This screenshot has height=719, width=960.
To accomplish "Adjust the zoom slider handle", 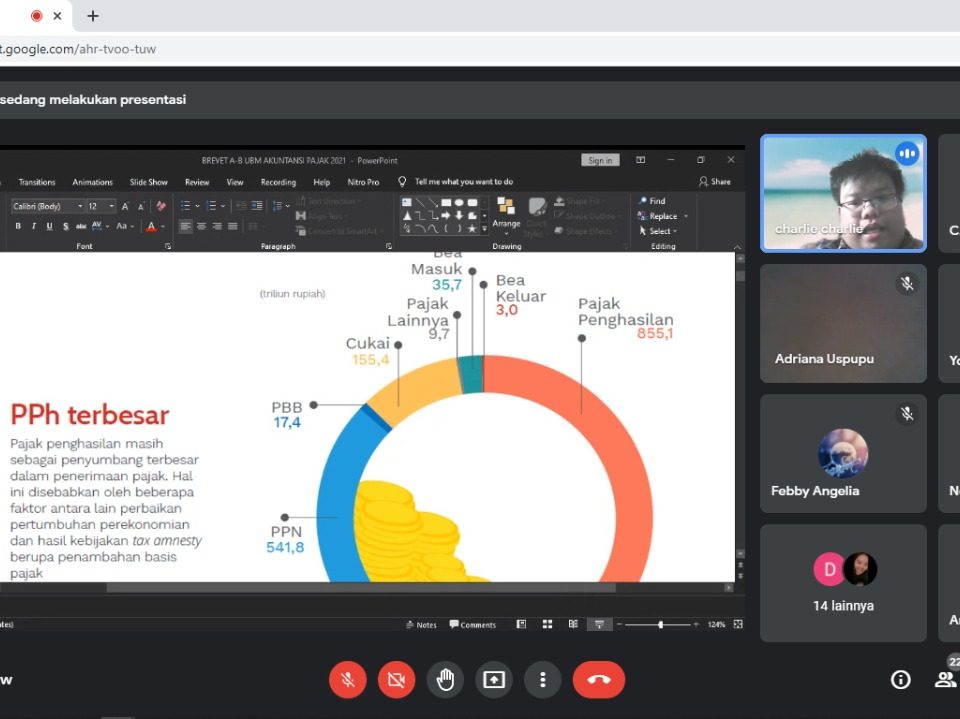I will pos(661,625).
